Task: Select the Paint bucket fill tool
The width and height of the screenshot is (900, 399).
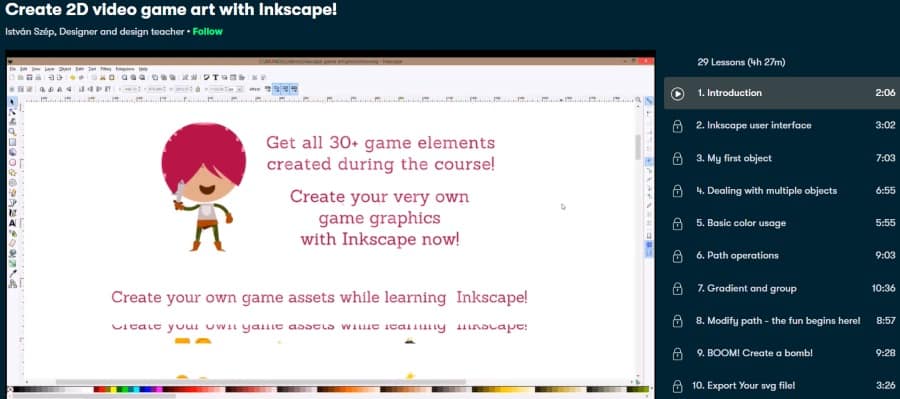Action: pyautogui.click(x=12, y=253)
